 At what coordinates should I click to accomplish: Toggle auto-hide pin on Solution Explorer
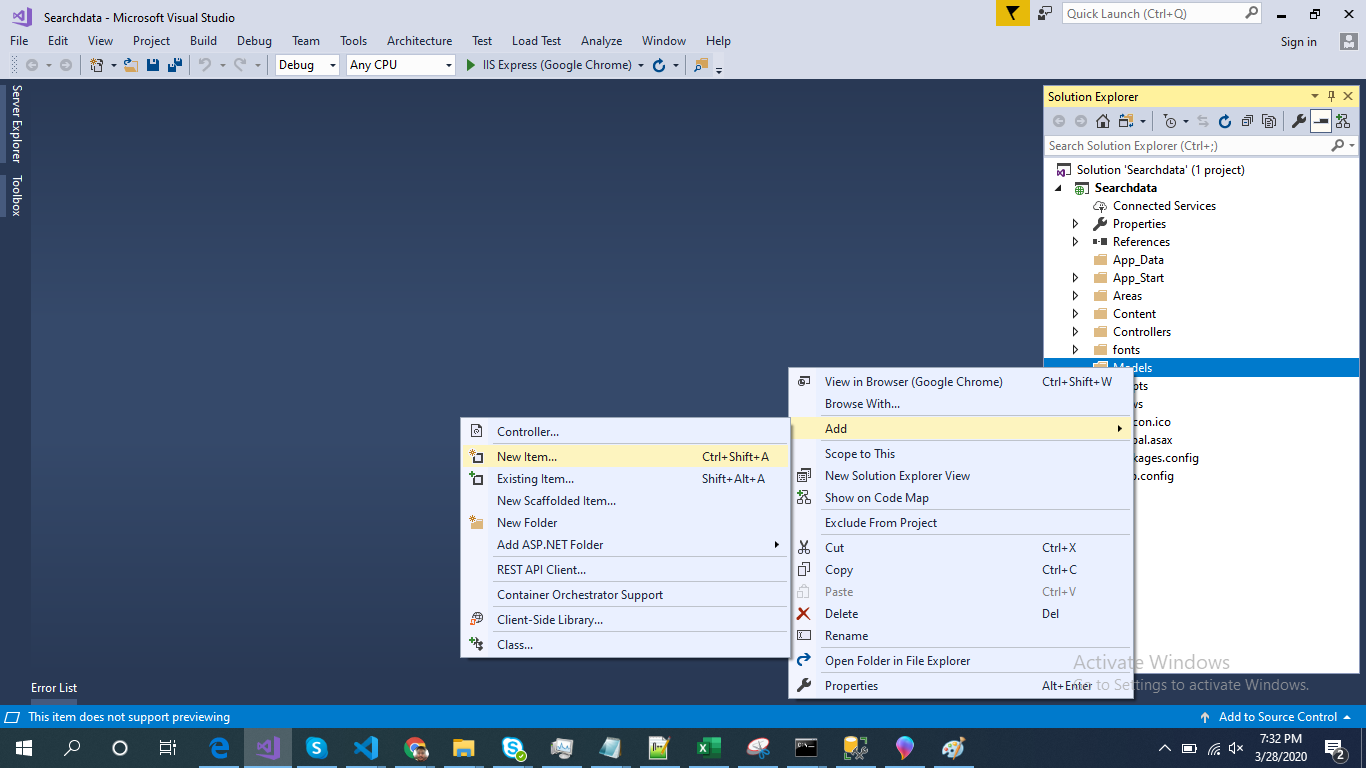[1331, 97]
